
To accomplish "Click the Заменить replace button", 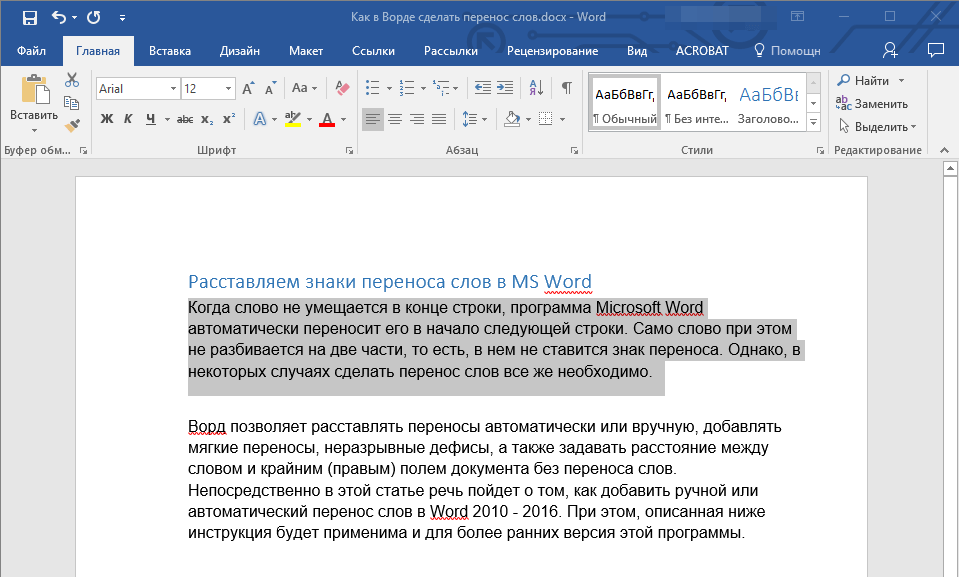I will click(x=872, y=103).
